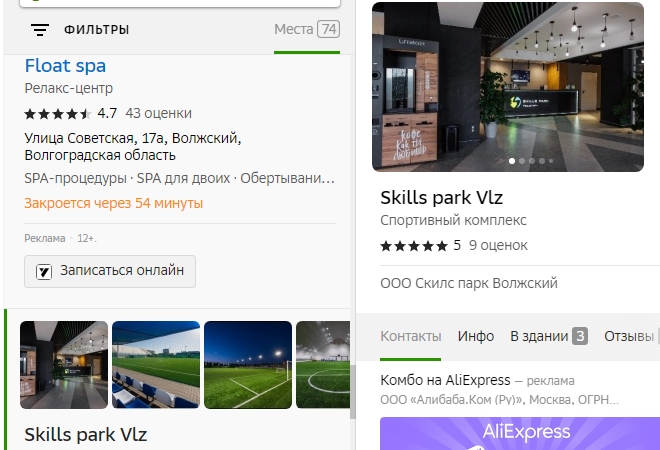Click the Skills park Vlz five-star rating

tap(414, 245)
